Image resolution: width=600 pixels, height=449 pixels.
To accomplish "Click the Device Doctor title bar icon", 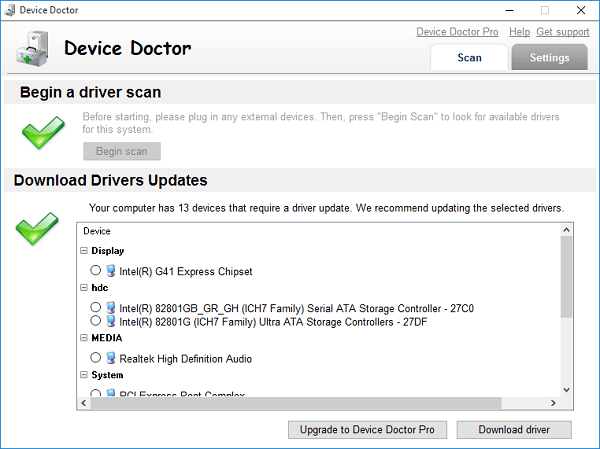I will coord(10,10).
